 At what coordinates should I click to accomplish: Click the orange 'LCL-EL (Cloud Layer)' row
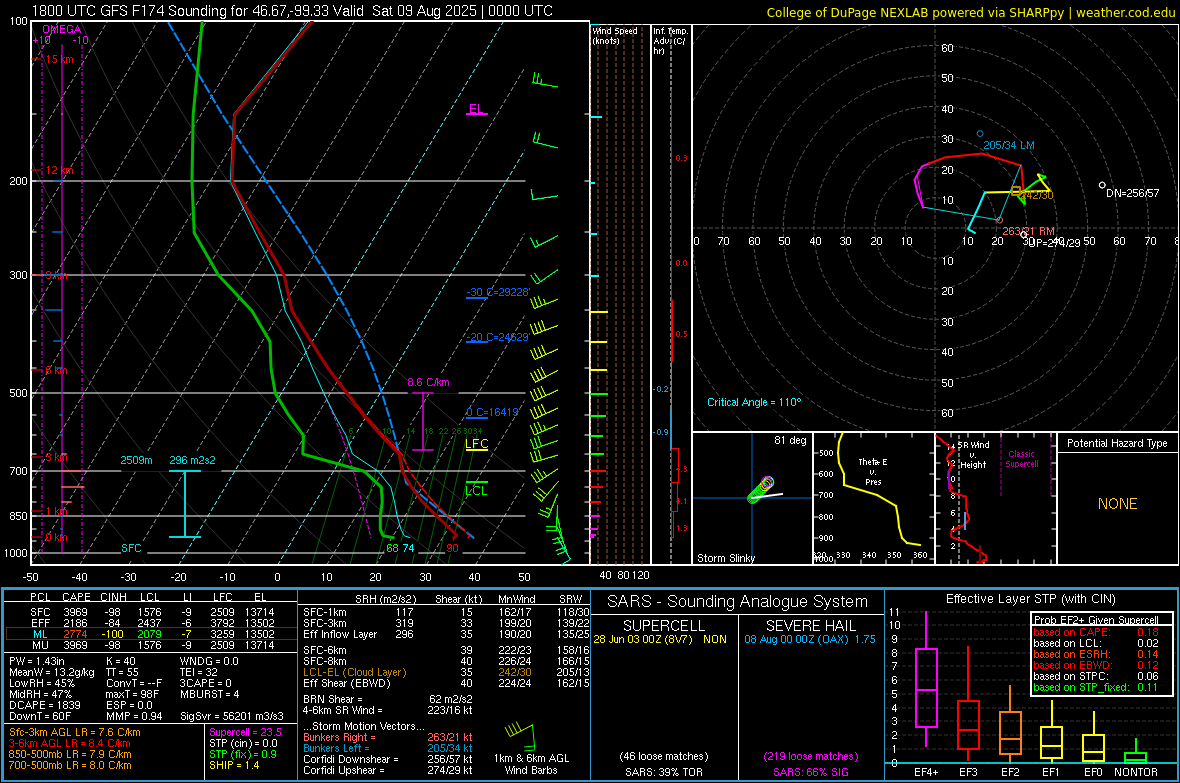click(x=446, y=672)
